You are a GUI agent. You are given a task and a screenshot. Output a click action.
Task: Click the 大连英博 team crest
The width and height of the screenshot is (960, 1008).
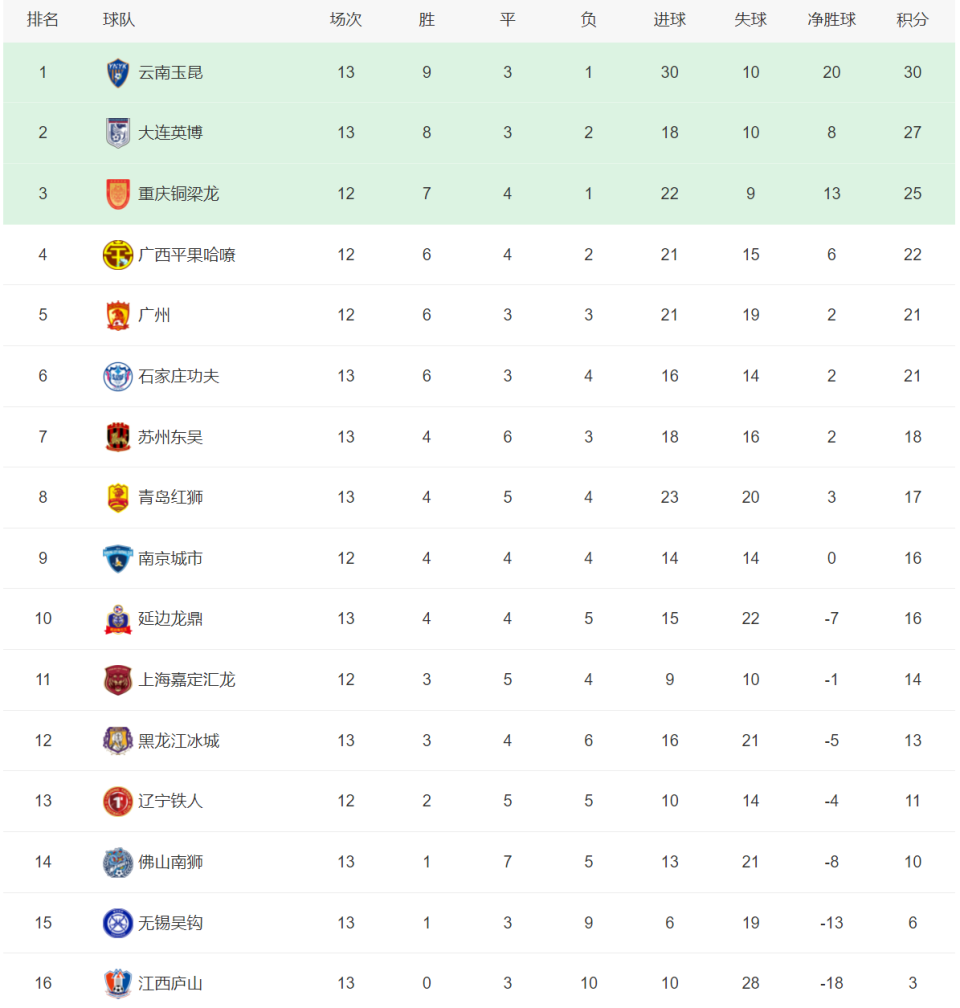(x=118, y=133)
